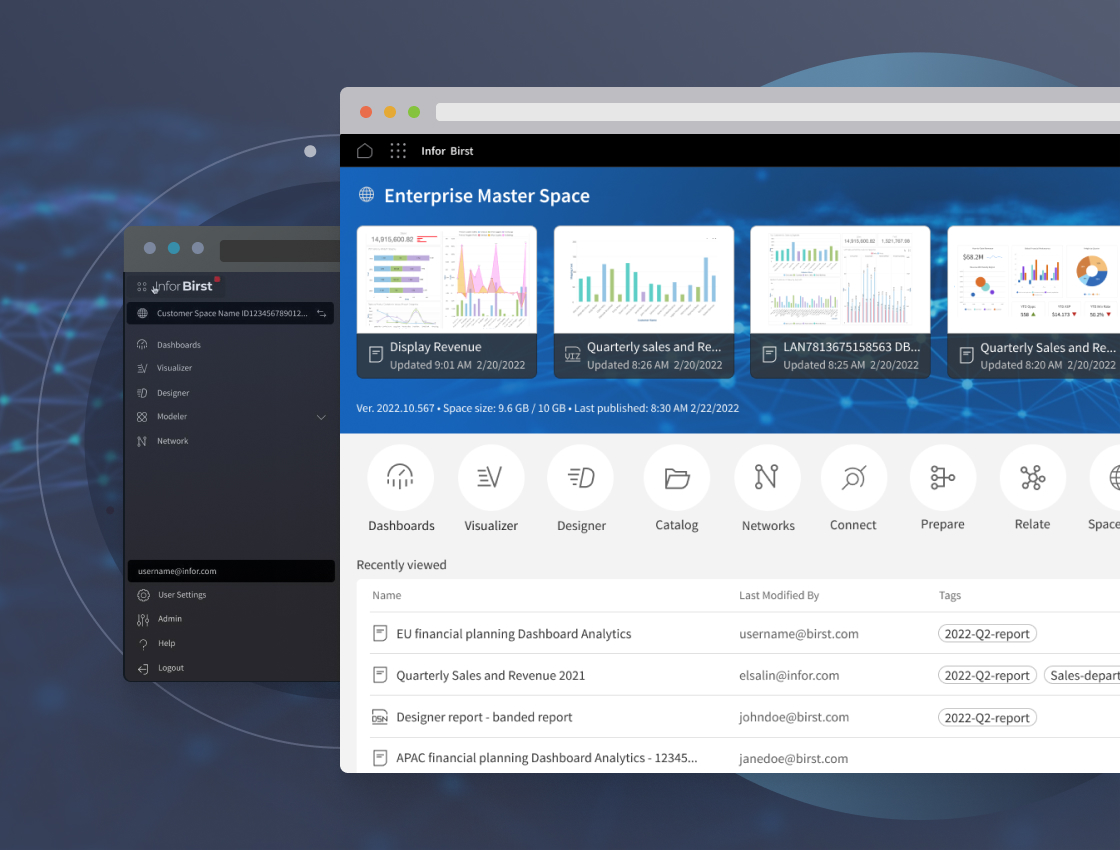Click the grid icon beside Infor Birst logo
The image size is (1120, 850).
[141, 286]
